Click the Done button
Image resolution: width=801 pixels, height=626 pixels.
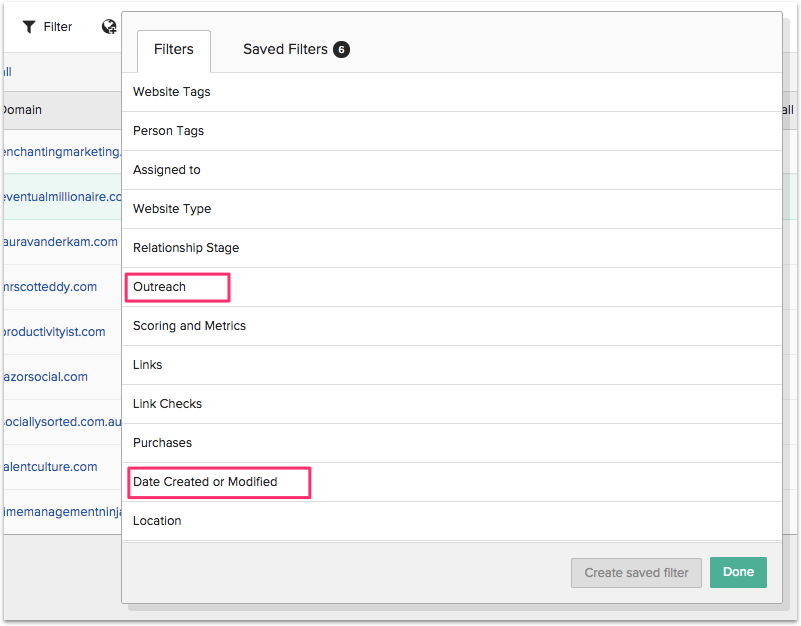point(738,572)
